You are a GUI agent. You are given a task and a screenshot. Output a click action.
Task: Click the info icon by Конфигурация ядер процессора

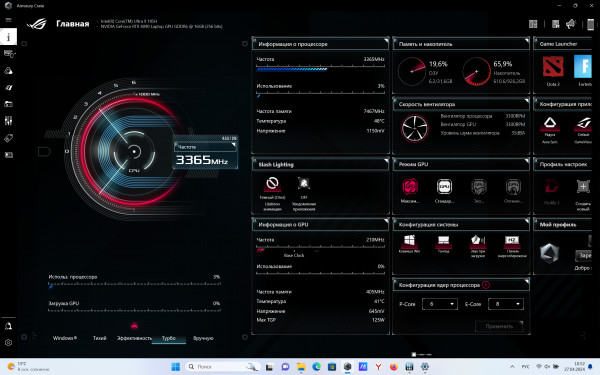[486, 285]
